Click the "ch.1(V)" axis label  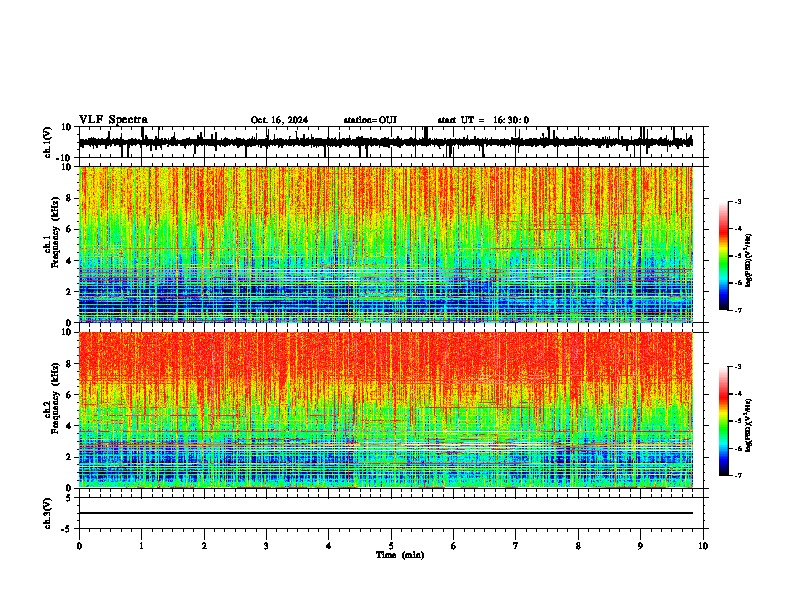click(x=48, y=142)
